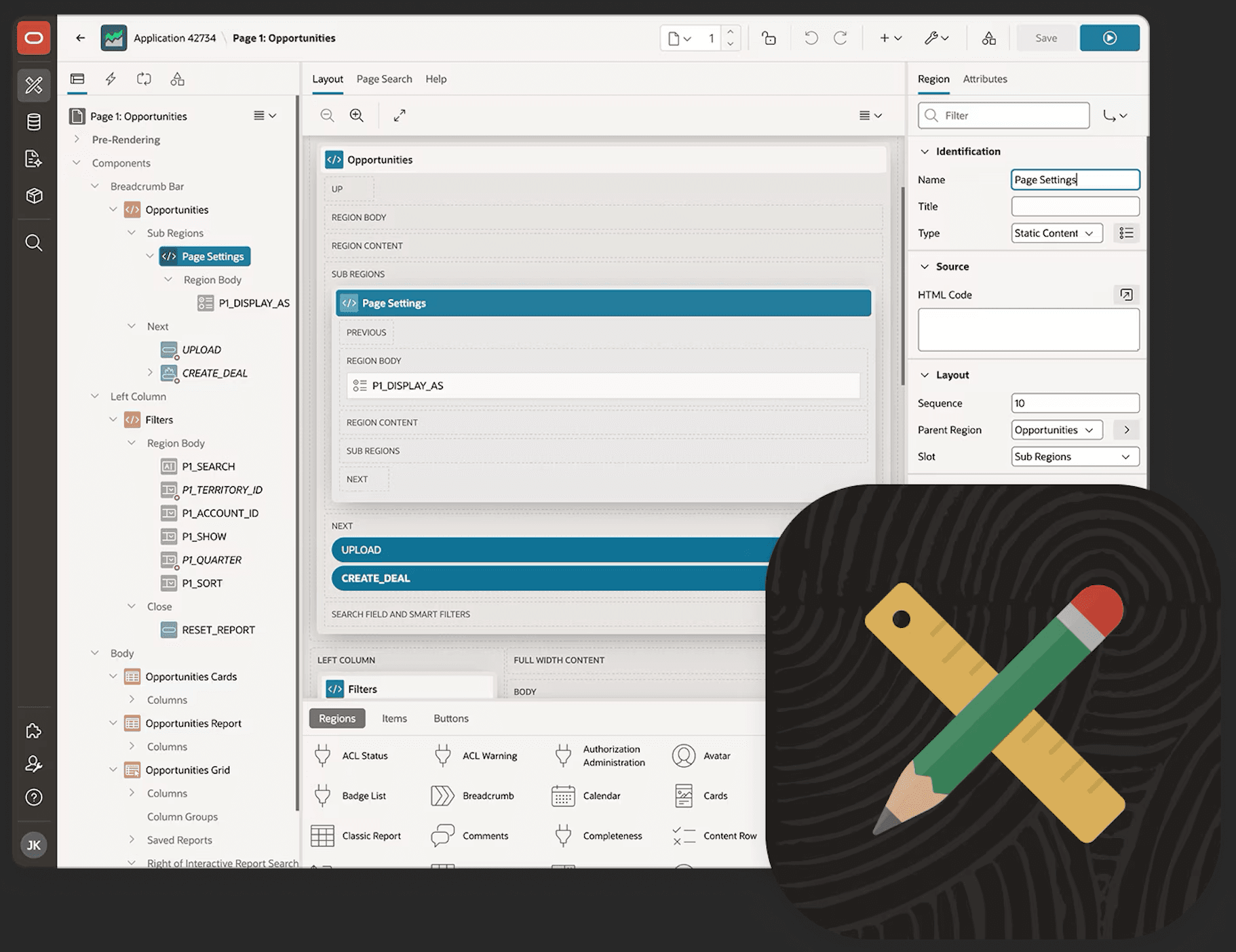Expand the Pre-Rendering tree node
Screen dimensions: 1236x952
(x=77, y=139)
